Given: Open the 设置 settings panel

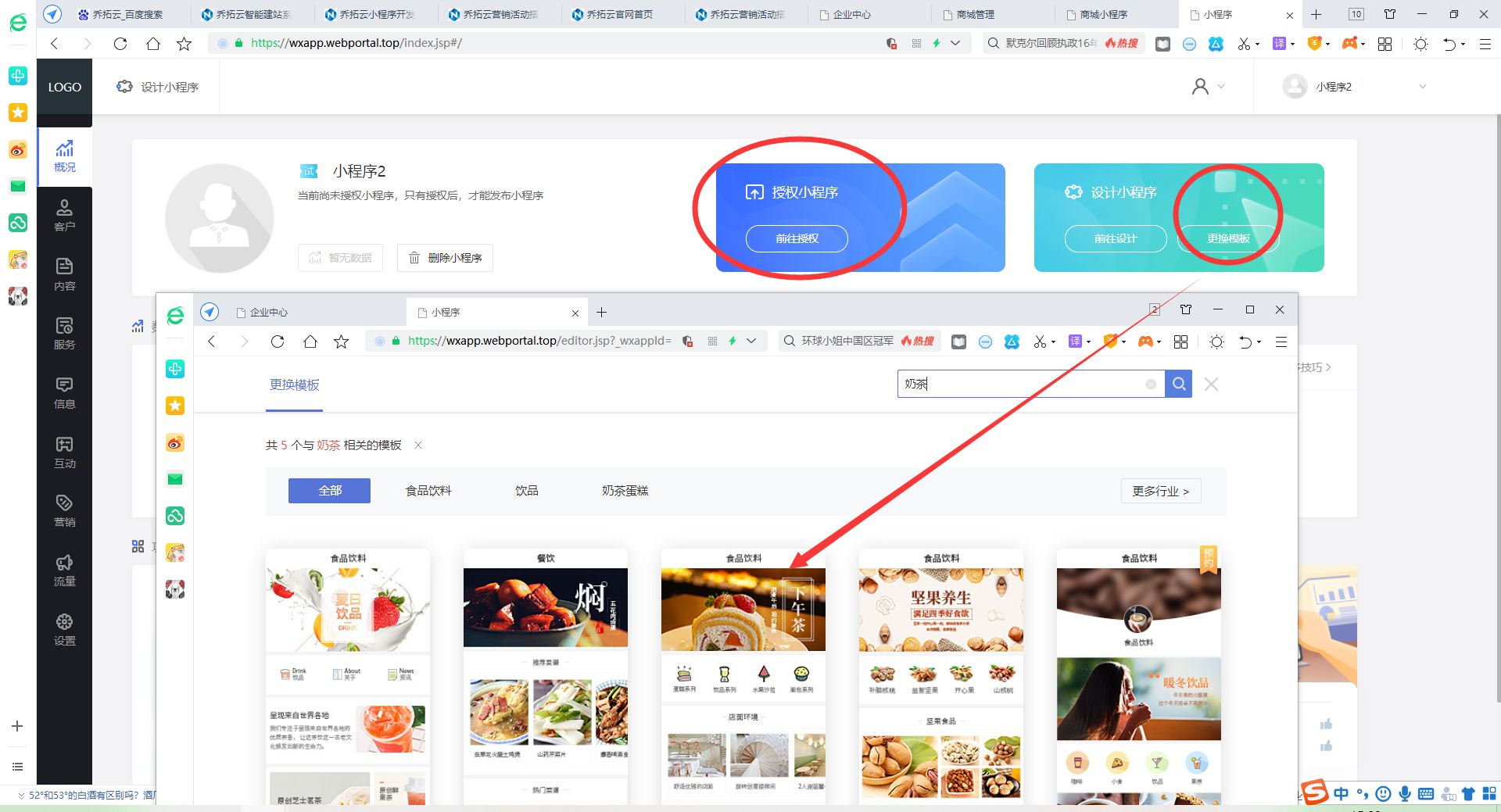Looking at the screenshot, I should point(64,629).
